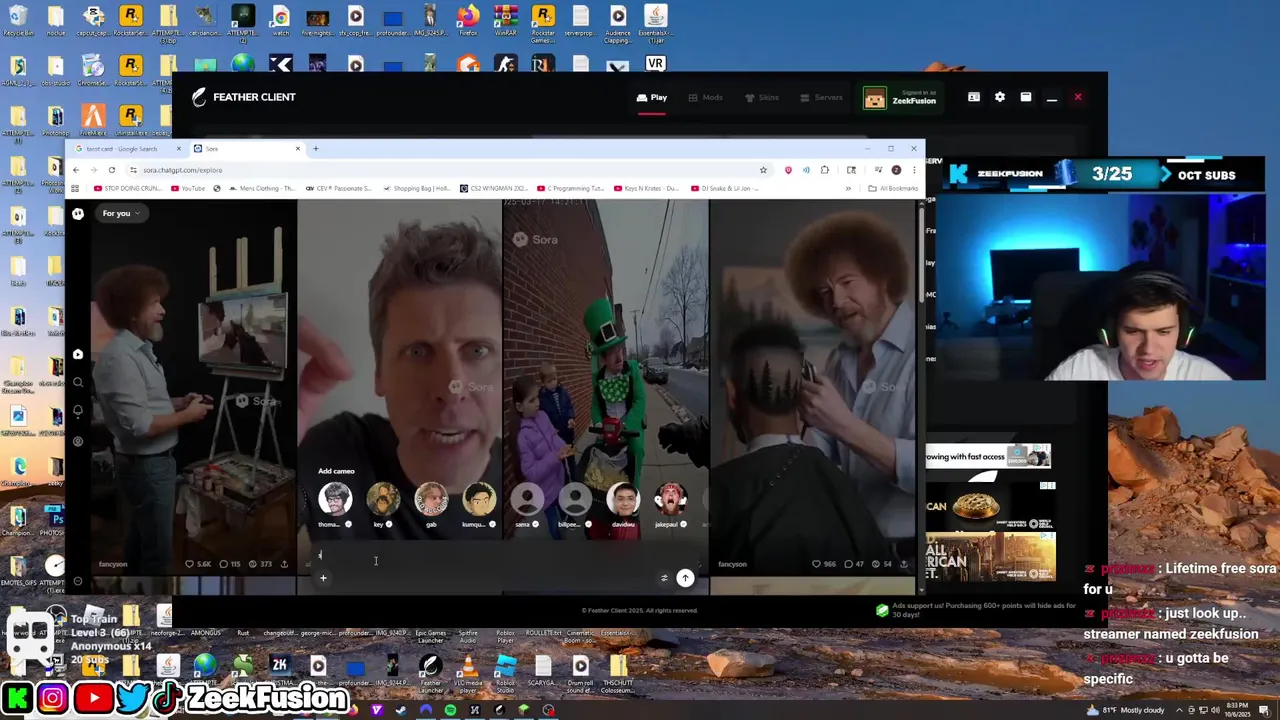Open the ZeekFusion account in Feather Client
The height and width of the screenshot is (720, 1280).
(x=901, y=98)
